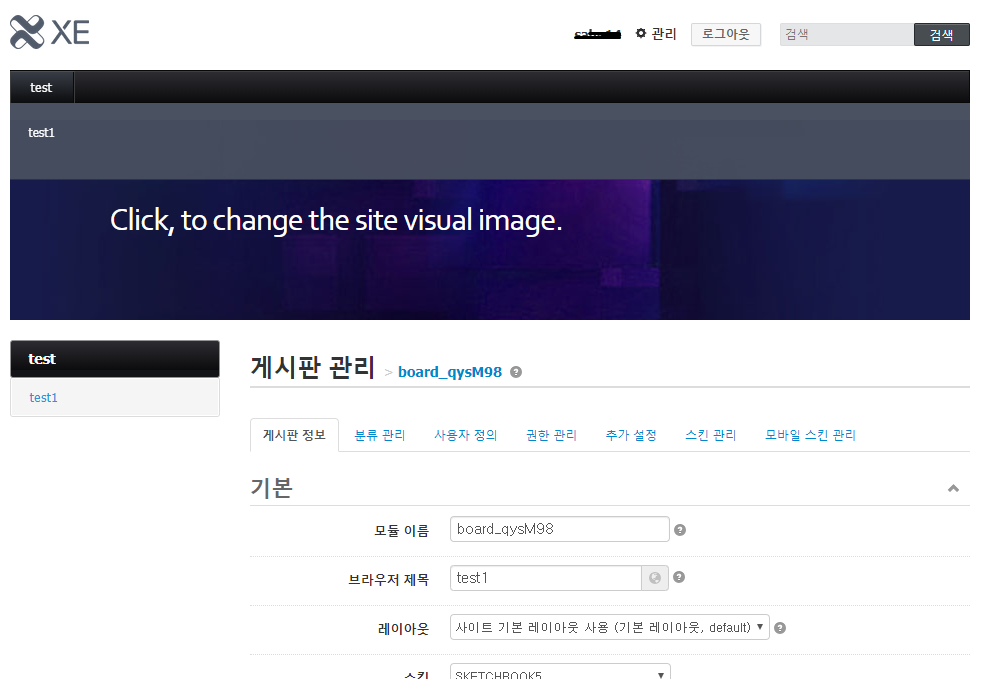
Task: Click the site visual image banner
Action: [490, 250]
